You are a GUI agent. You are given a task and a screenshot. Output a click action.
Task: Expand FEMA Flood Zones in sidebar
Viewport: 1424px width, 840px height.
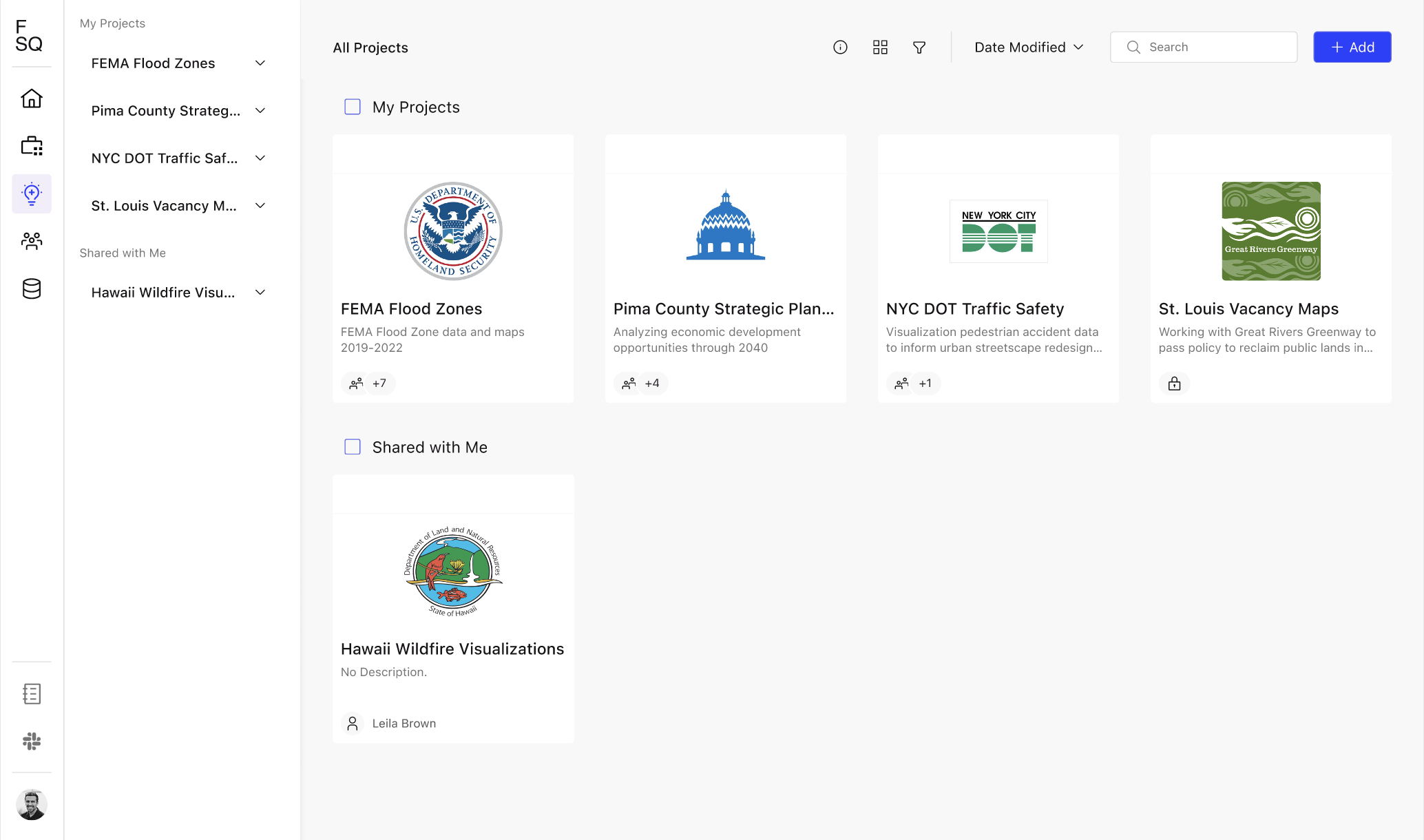tap(260, 63)
